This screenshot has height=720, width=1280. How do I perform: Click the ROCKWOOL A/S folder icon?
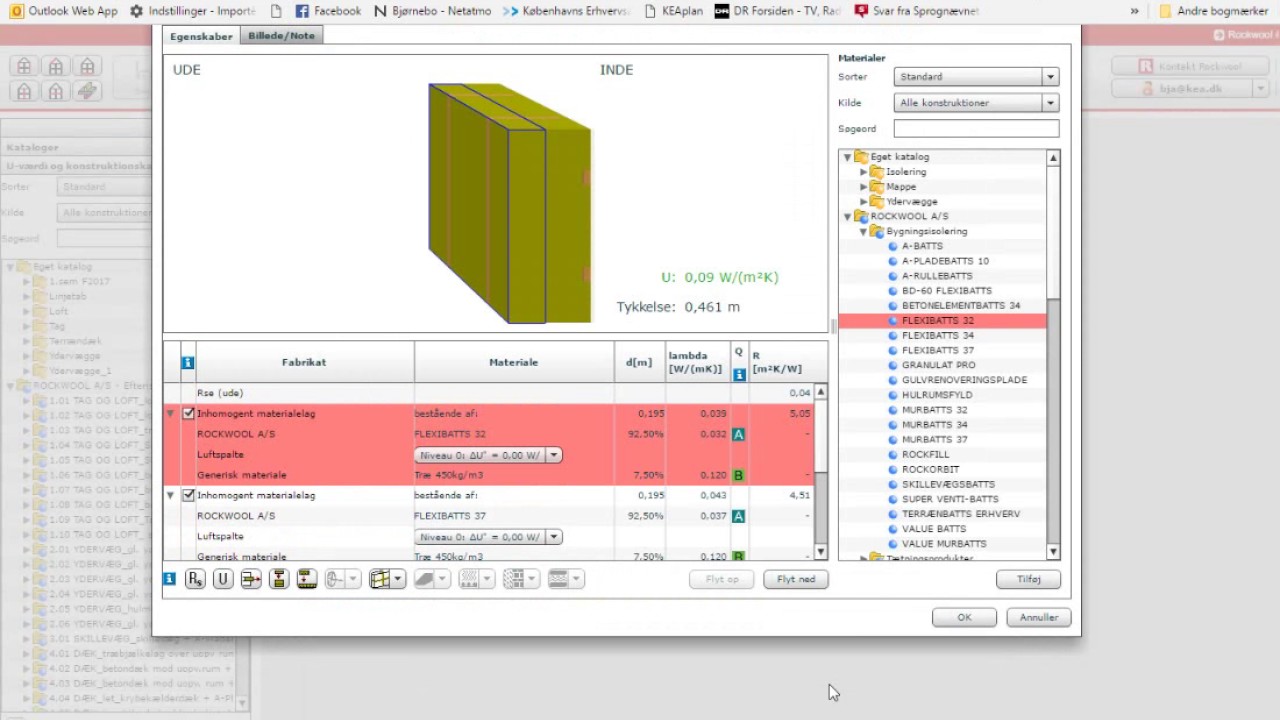click(x=861, y=216)
